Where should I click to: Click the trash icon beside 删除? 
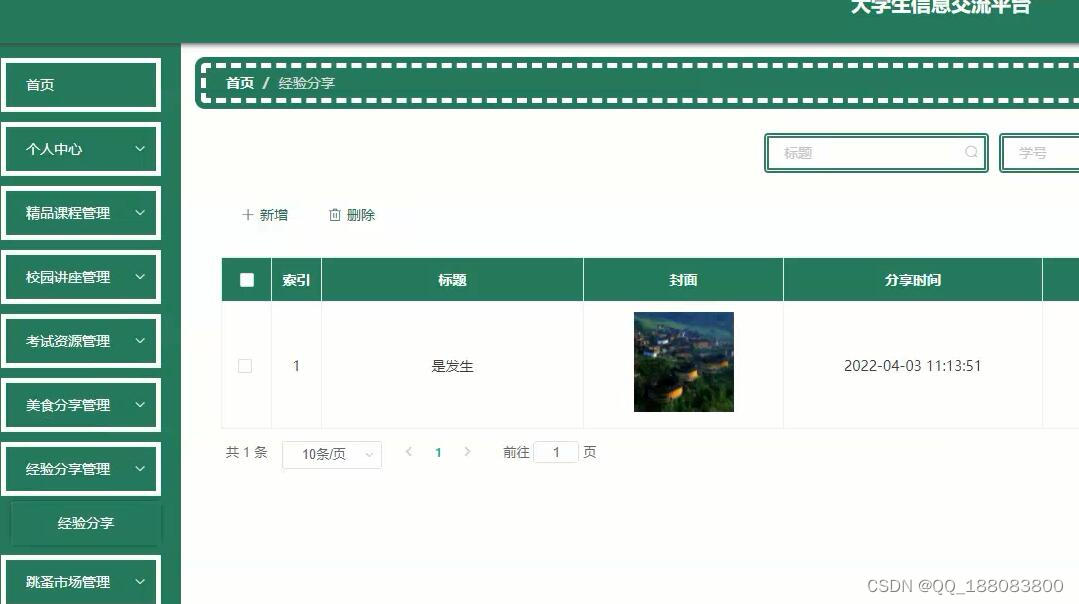click(334, 215)
